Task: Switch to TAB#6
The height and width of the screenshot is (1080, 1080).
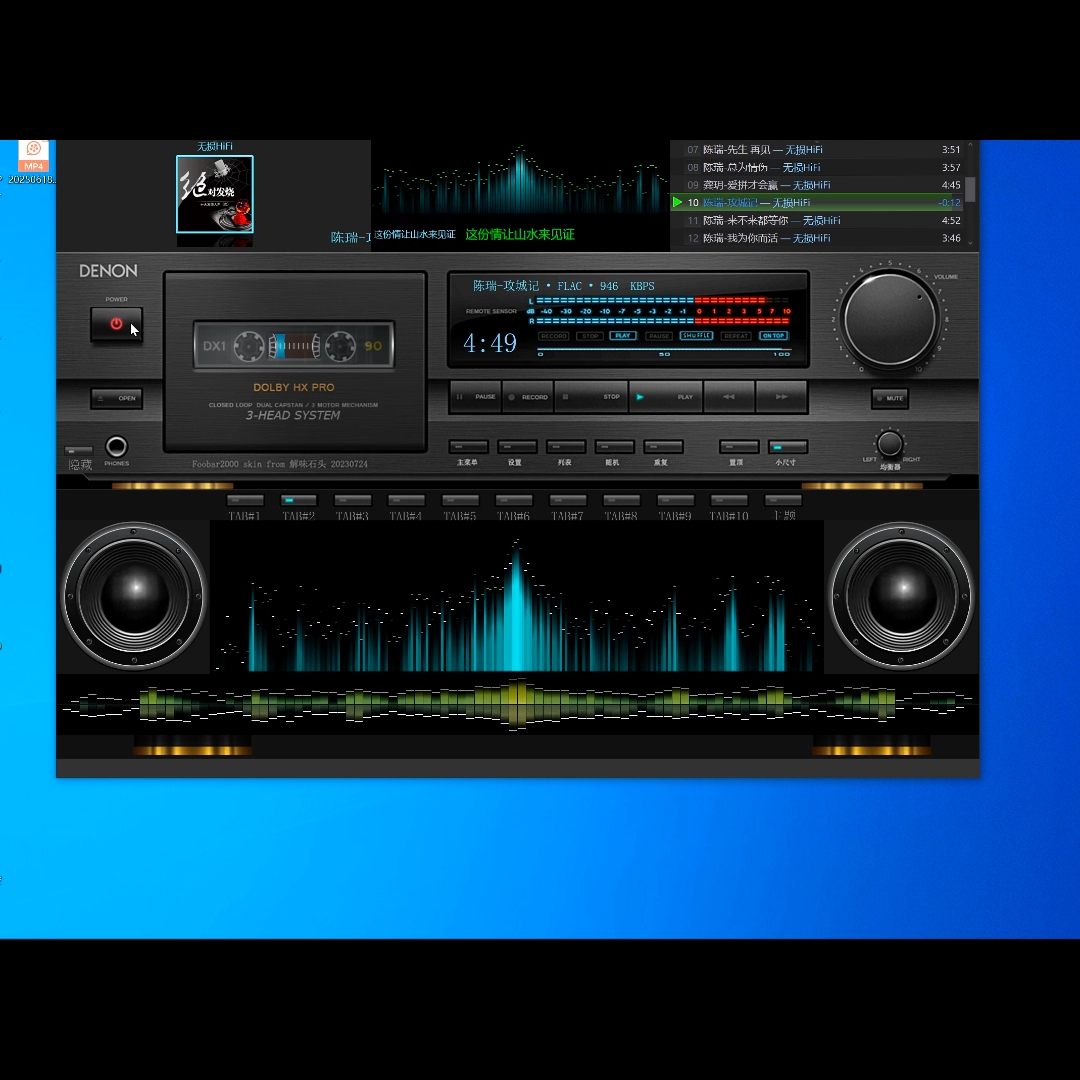Action: tap(514, 501)
